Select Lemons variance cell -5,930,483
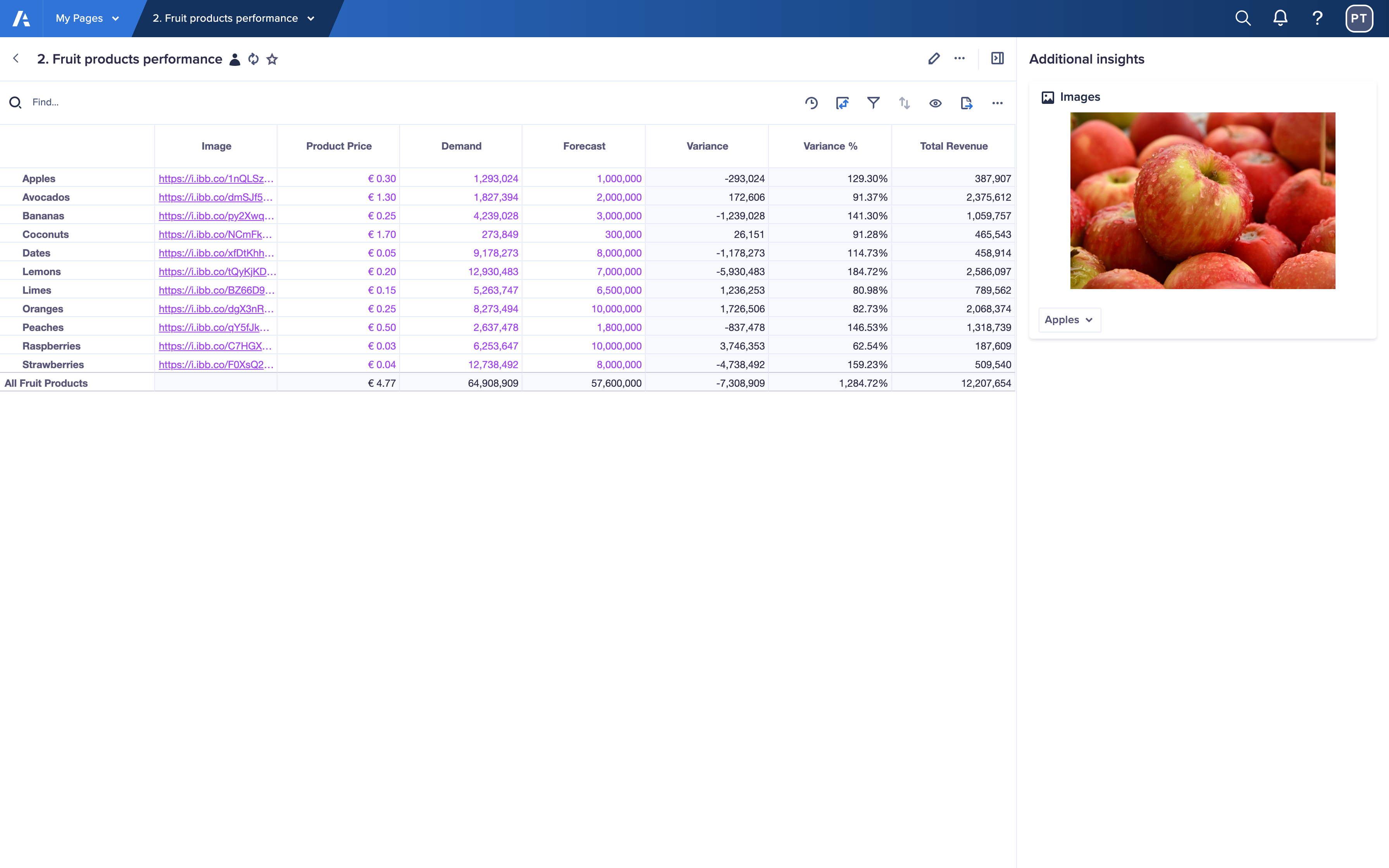The image size is (1389, 868). pyautogui.click(x=707, y=272)
